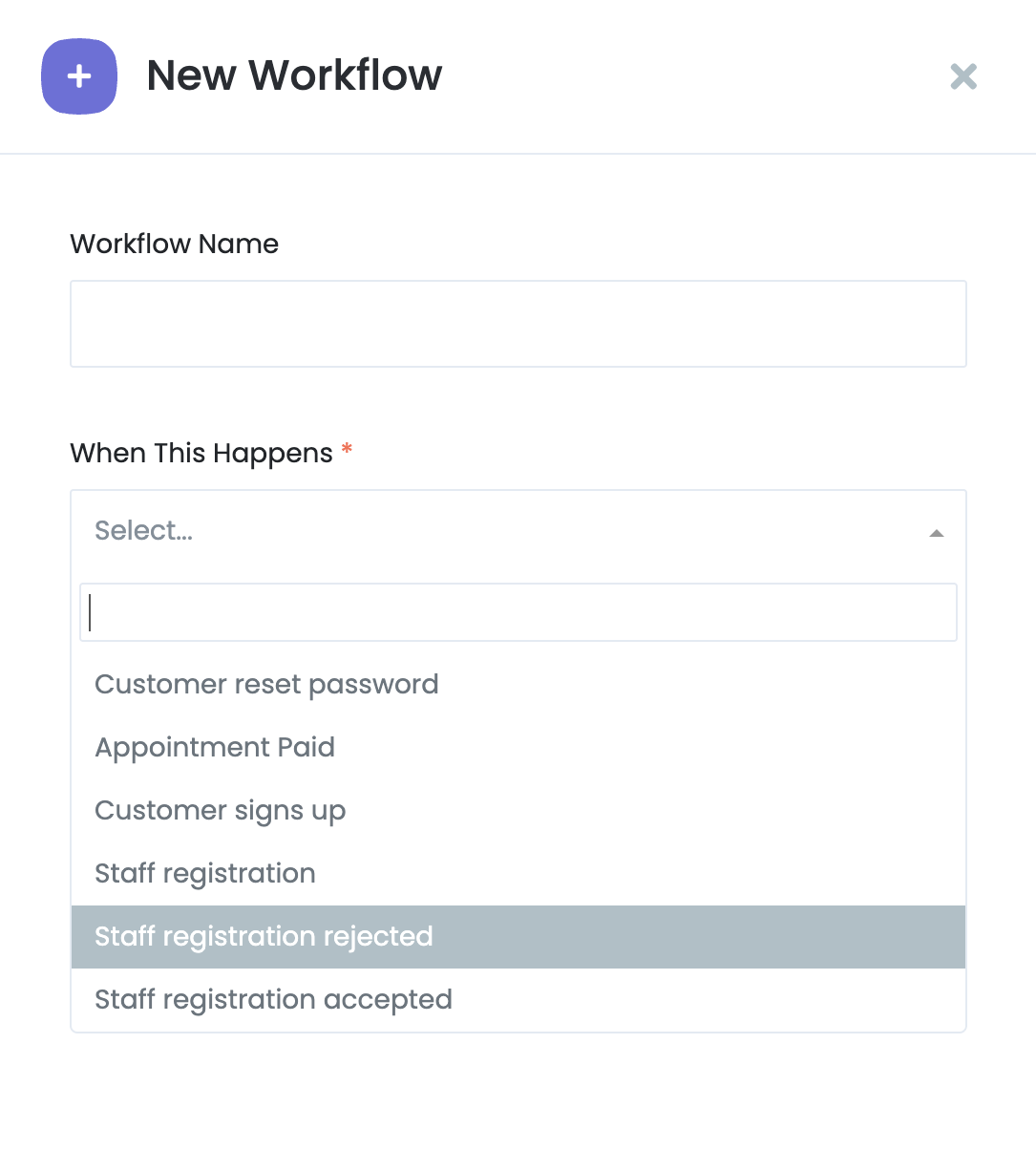The image size is (1036, 1150).
Task: Choose the highlighted Staff registration rejected option
Action: pos(264,937)
